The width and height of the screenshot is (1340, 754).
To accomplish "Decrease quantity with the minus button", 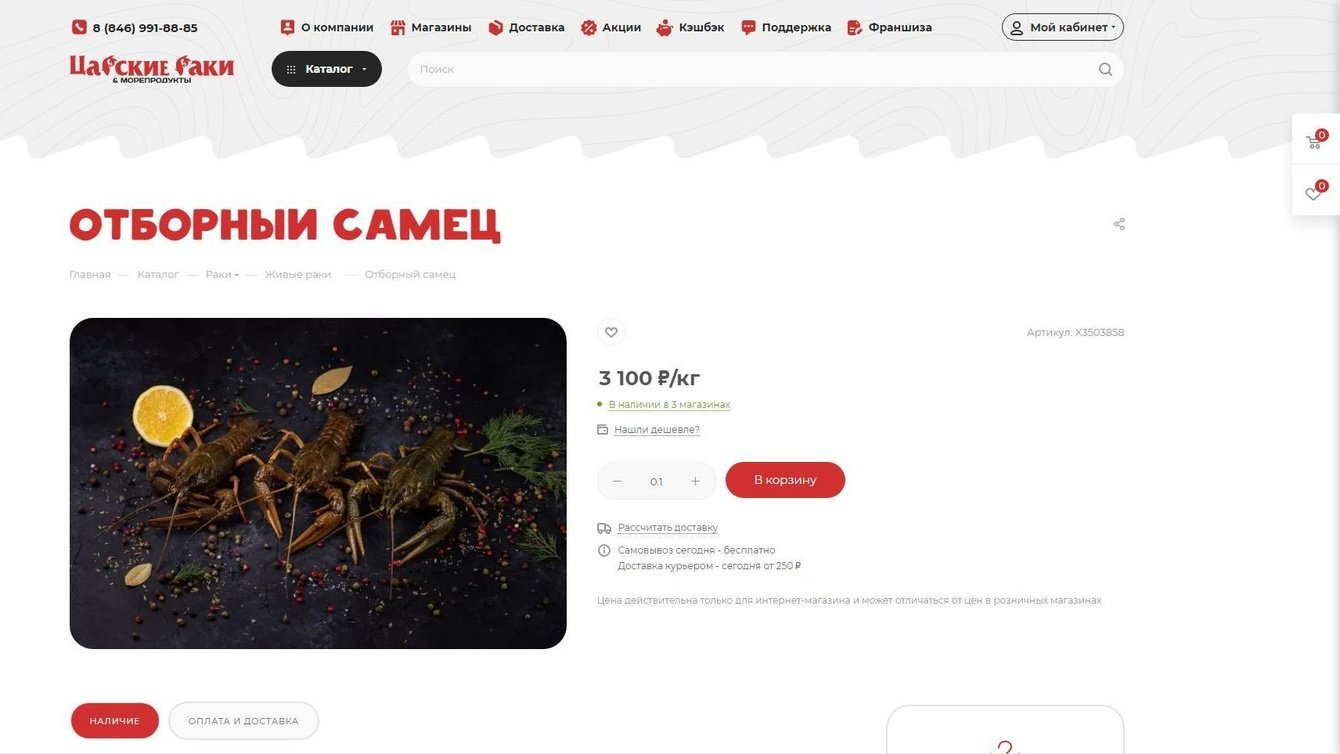I will [617, 481].
